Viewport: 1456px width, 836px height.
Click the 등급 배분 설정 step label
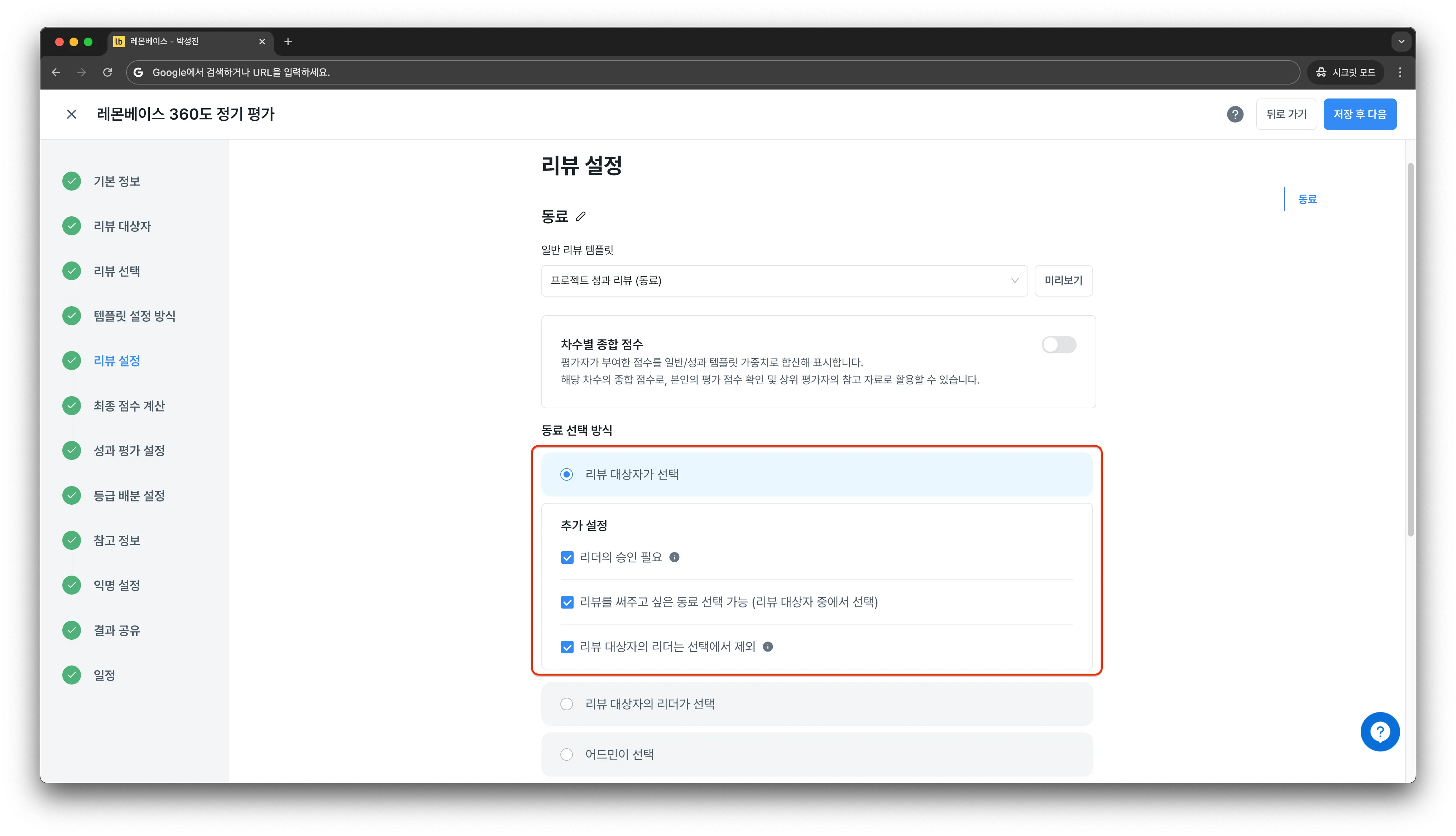(129, 495)
